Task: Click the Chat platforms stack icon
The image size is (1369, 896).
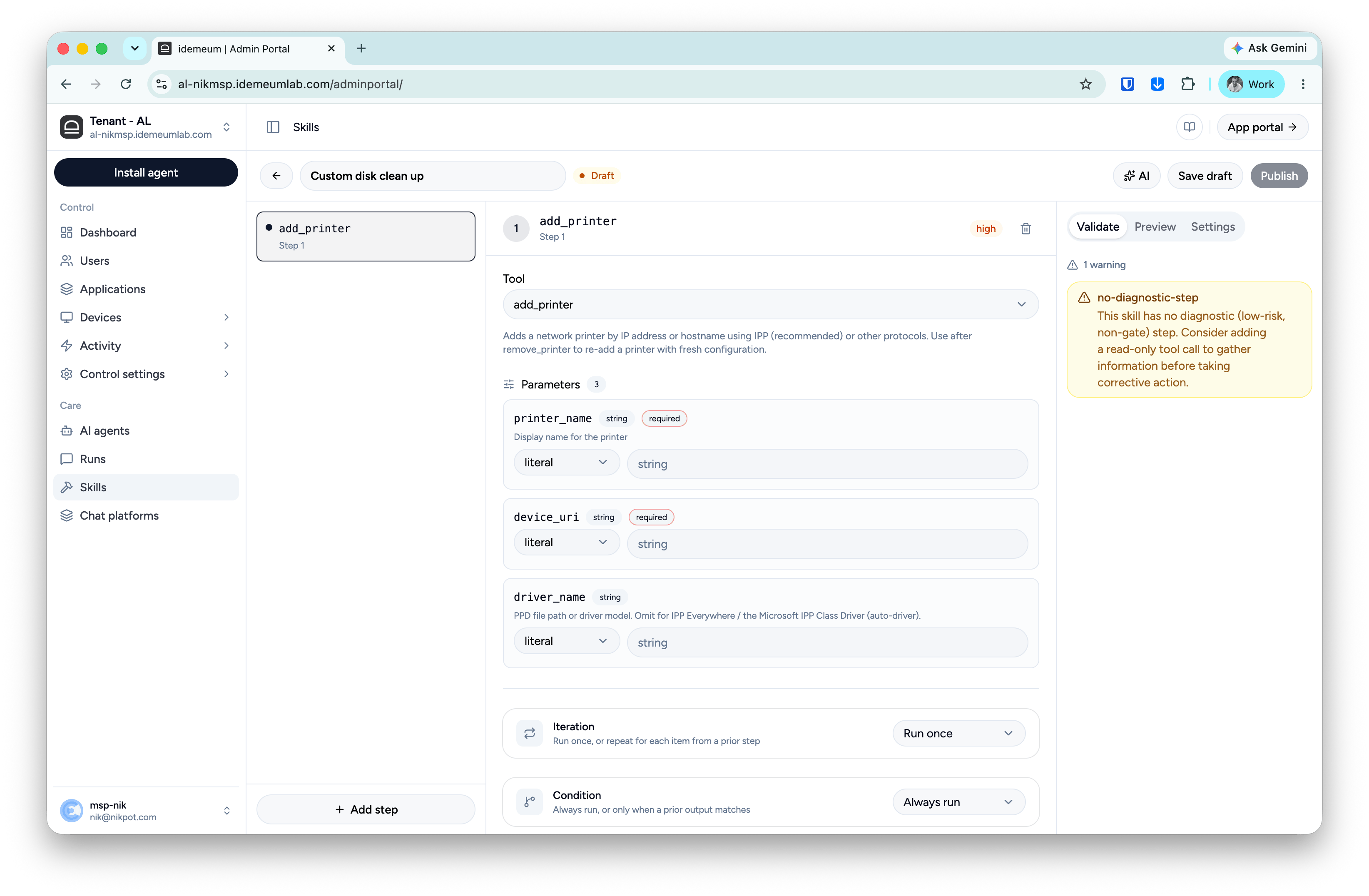Action: pyautogui.click(x=67, y=515)
